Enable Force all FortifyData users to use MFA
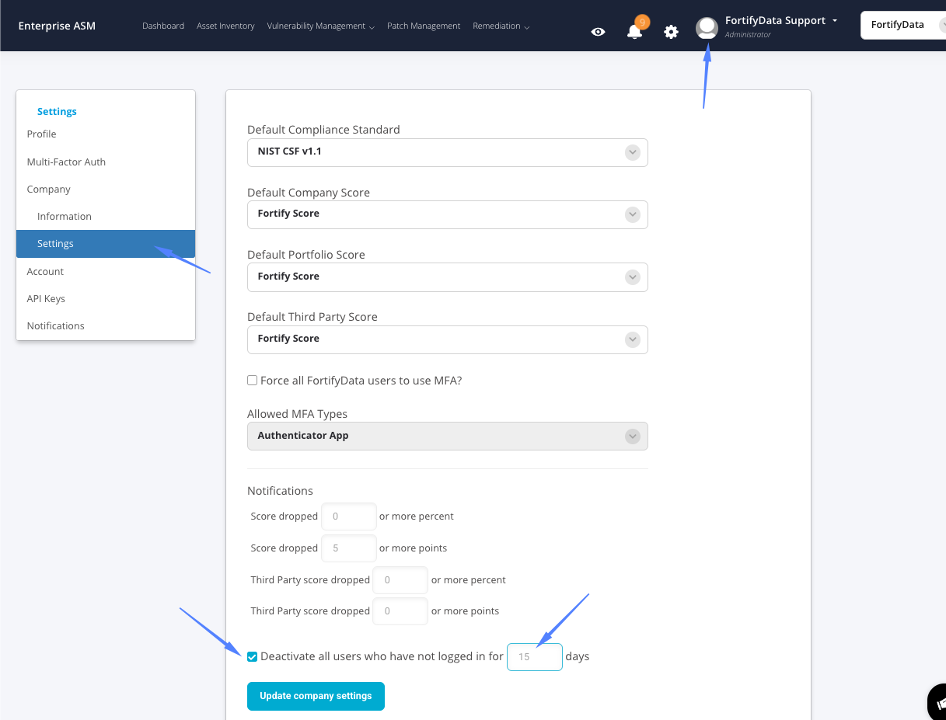The image size is (946, 720). [x=252, y=380]
